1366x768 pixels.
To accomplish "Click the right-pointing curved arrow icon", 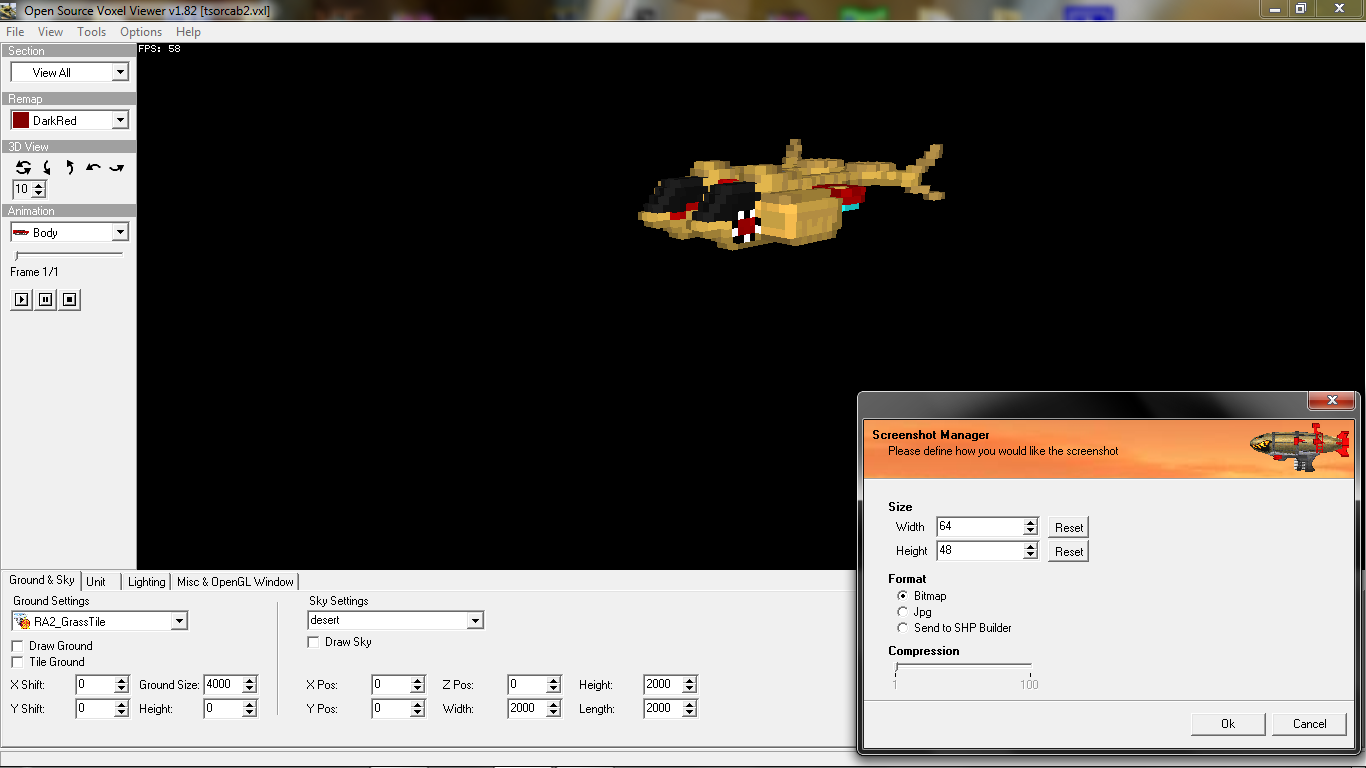I will [117, 168].
